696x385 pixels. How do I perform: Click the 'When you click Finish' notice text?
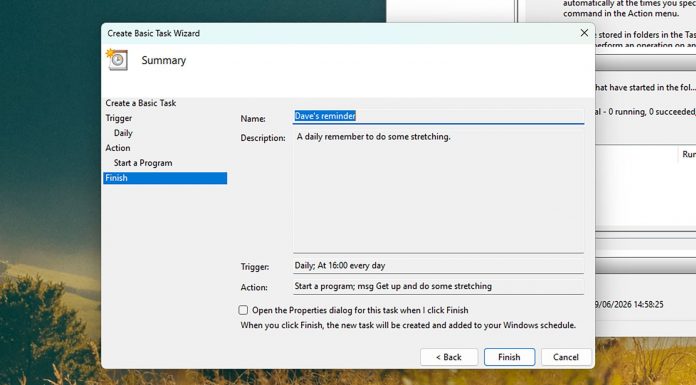tap(408, 325)
